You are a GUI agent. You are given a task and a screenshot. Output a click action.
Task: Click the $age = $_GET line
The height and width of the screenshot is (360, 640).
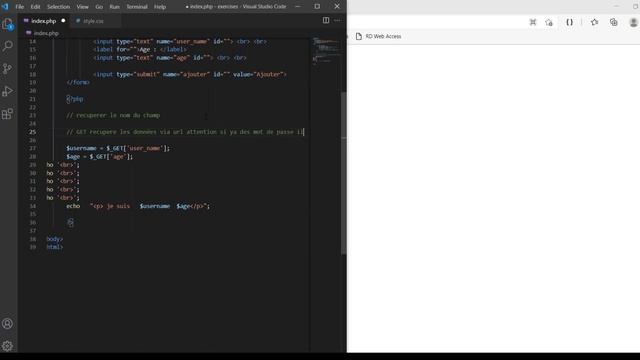tap(100, 156)
